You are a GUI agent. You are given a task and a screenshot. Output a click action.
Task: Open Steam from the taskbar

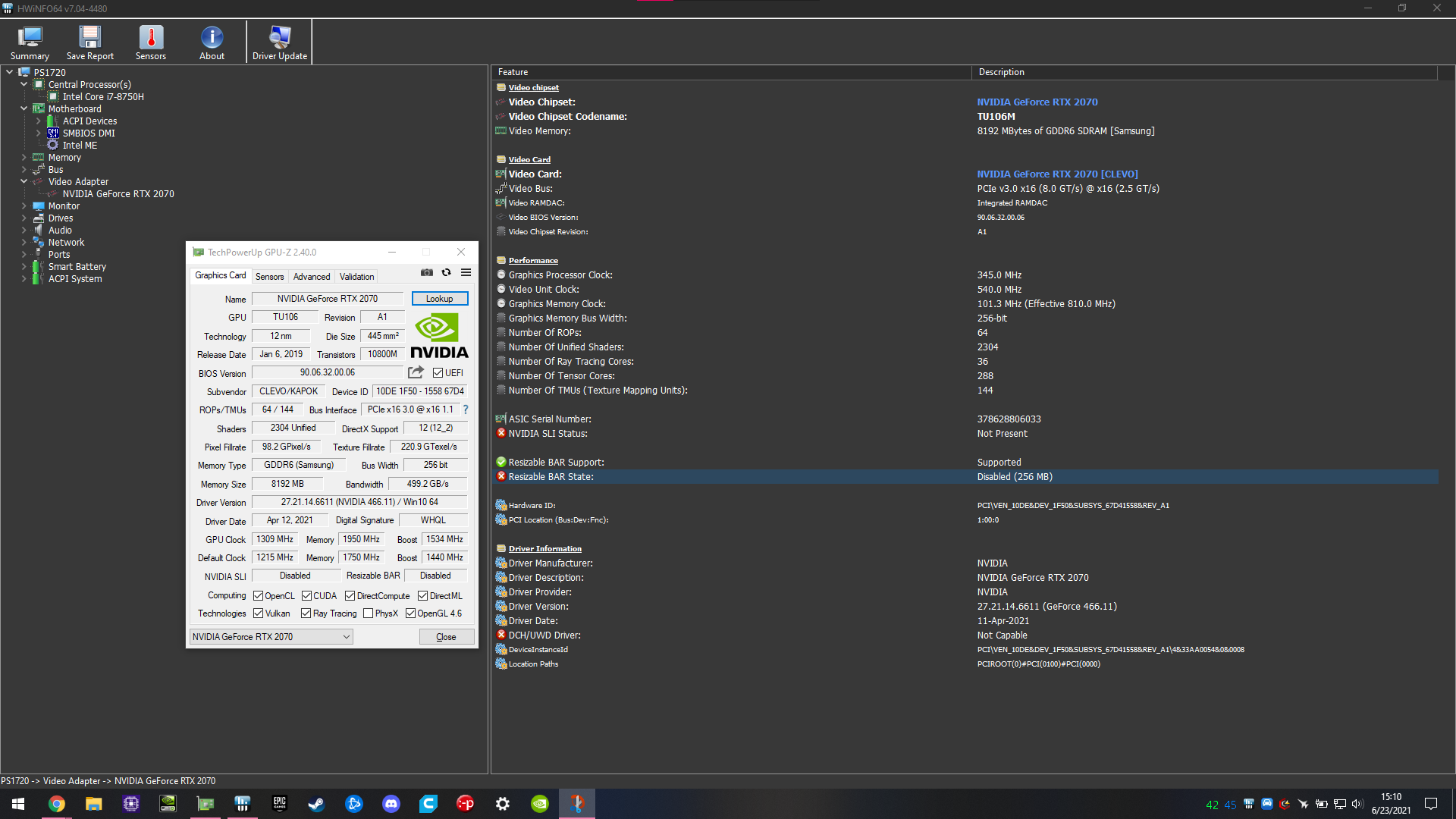(316, 804)
